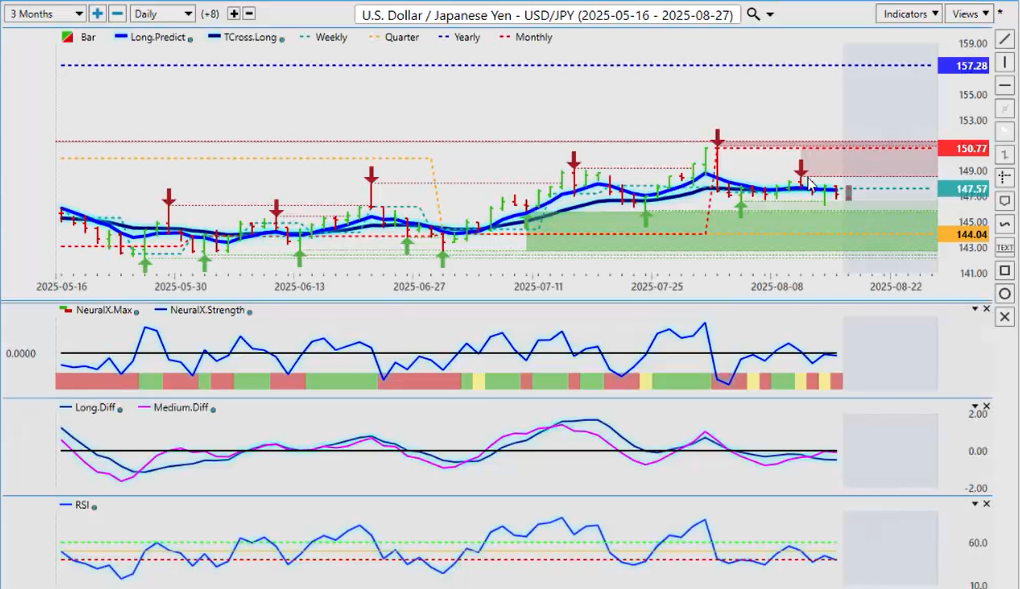Toggle the NeuralX.Strength indicator dot
Viewport: 1020px width, 589px height.
[248, 311]
